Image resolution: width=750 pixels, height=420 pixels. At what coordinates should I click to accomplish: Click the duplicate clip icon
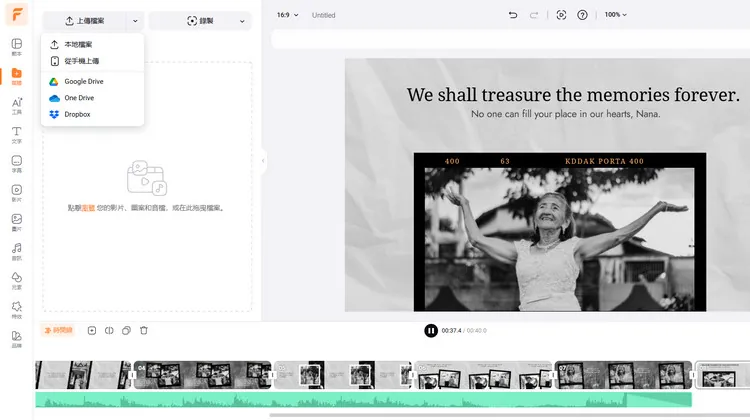coord(126,330)
